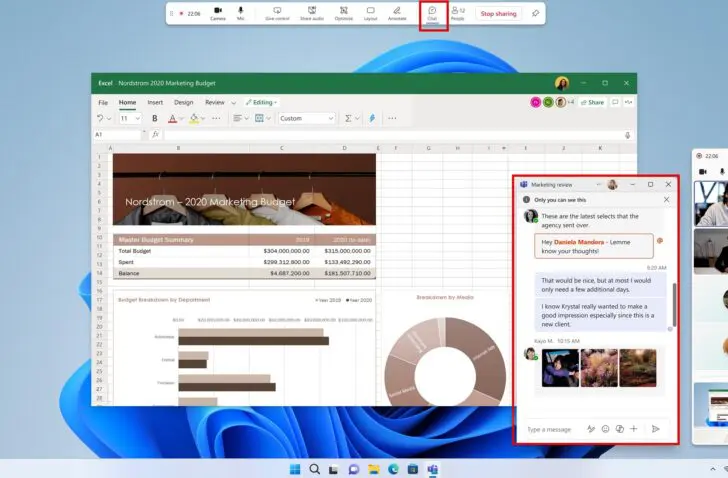
Task: Toggle Bold formatting in Excel
Action: coord(155,118)
